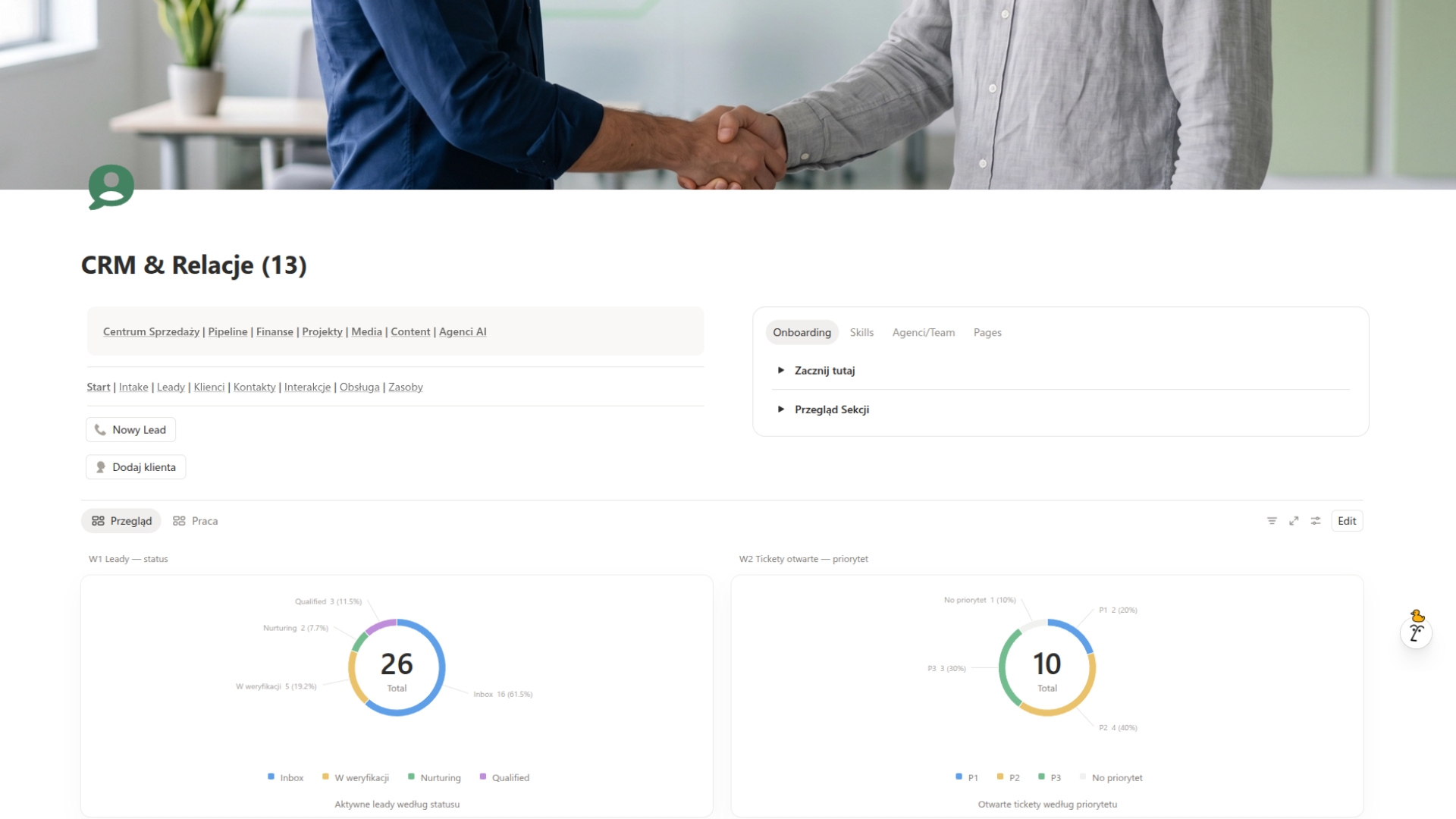This screenshot has width=1456, height=819.
Task: Click the Nurturing green legend swatch
Action: [411, 777]
